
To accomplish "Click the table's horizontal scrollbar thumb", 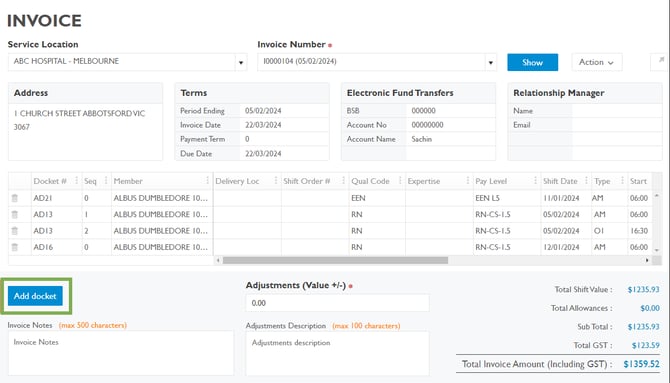I will tap(335, 260).
